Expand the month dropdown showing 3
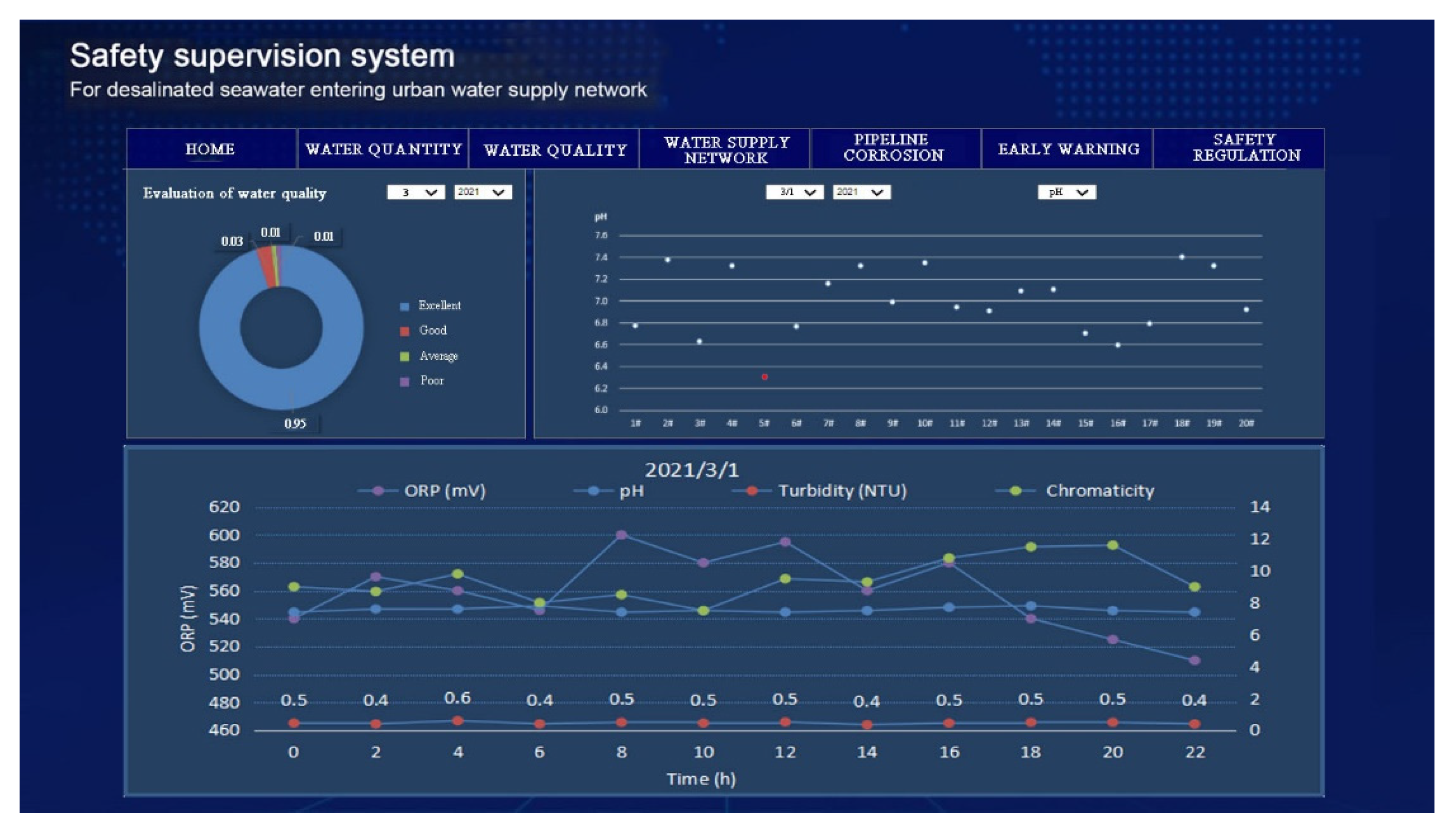 416,192
